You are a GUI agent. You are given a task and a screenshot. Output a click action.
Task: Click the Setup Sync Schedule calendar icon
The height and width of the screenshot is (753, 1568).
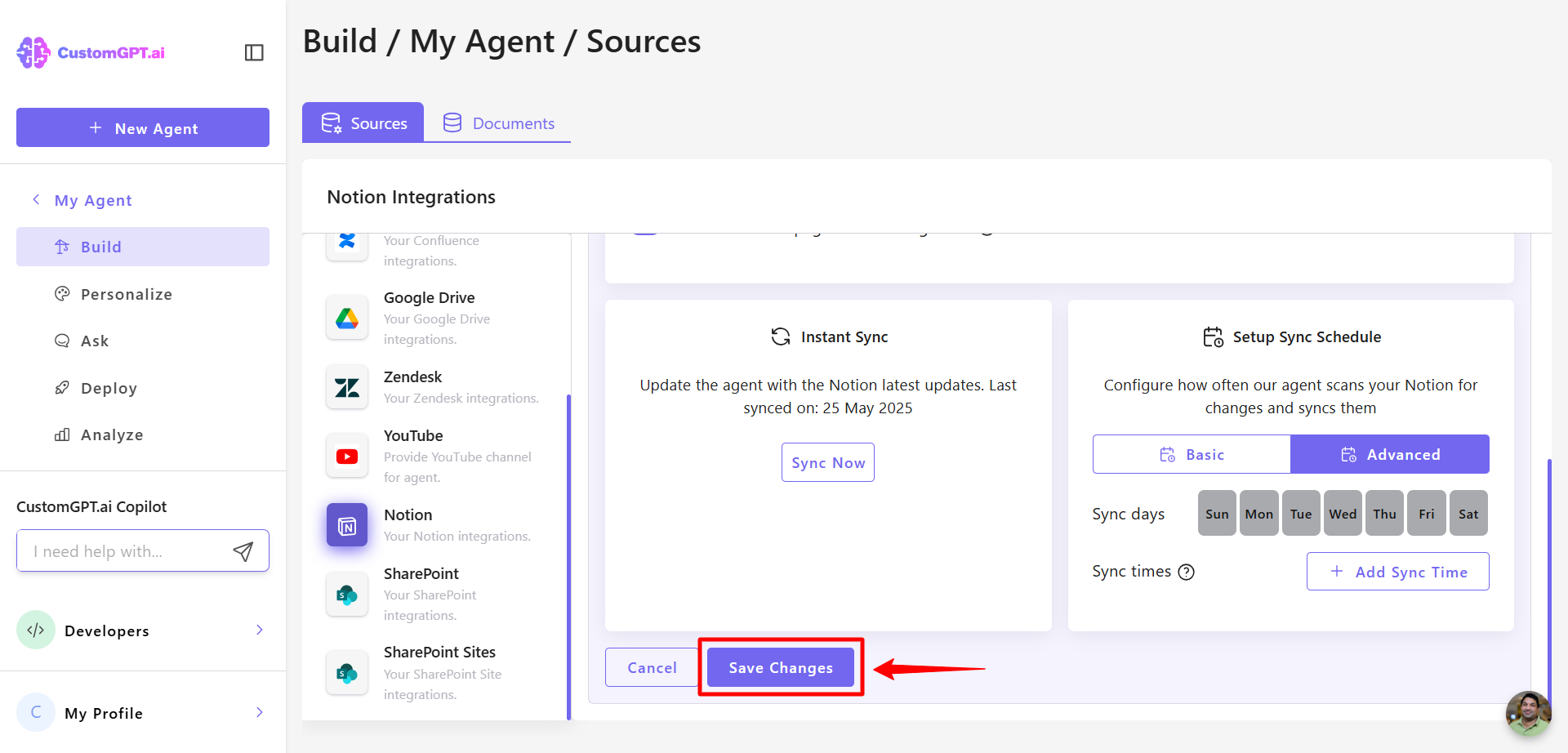point(1213,336)
